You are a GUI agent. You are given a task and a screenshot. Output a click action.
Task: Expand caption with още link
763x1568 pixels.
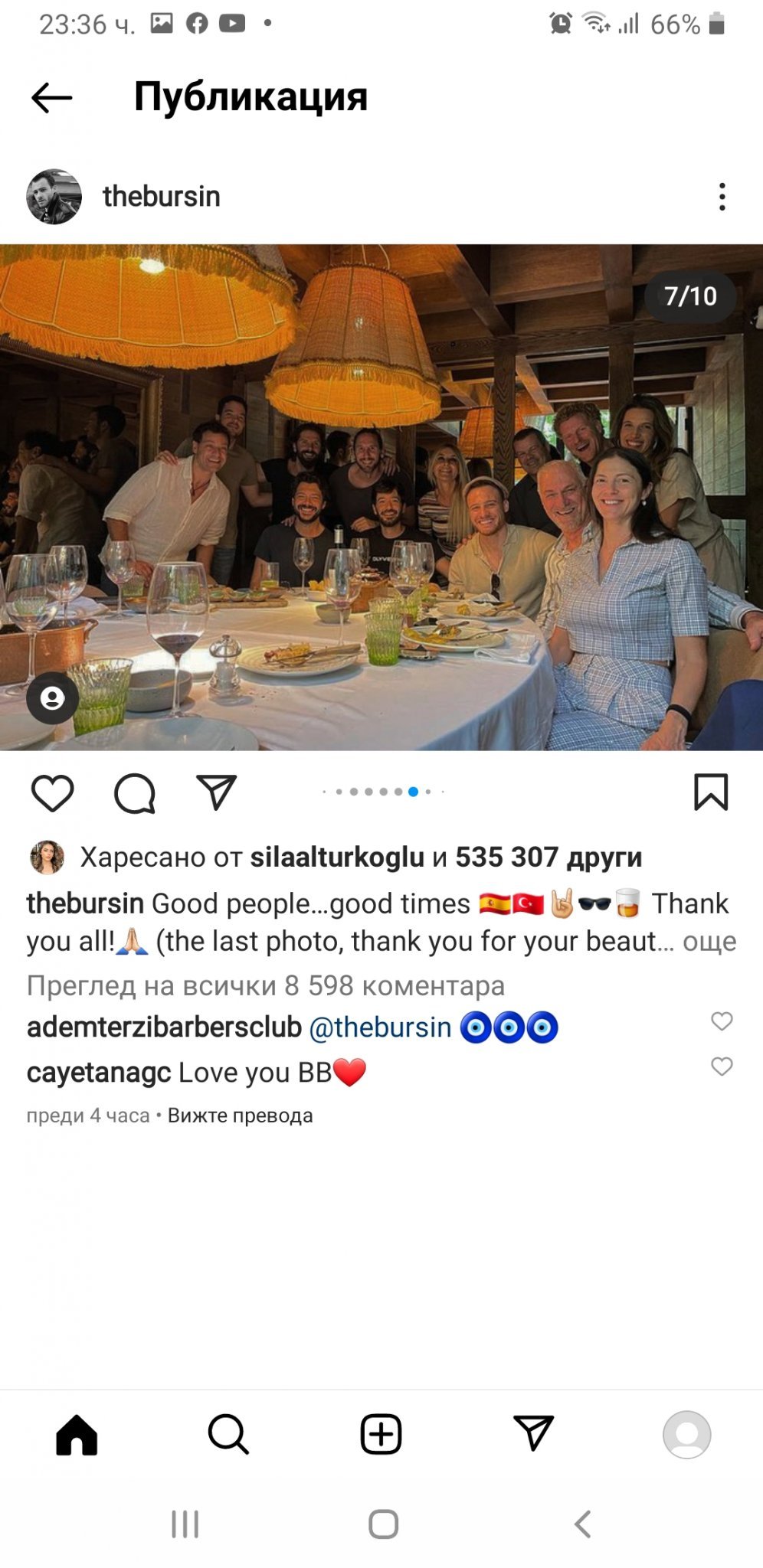[x=709, y=941]
